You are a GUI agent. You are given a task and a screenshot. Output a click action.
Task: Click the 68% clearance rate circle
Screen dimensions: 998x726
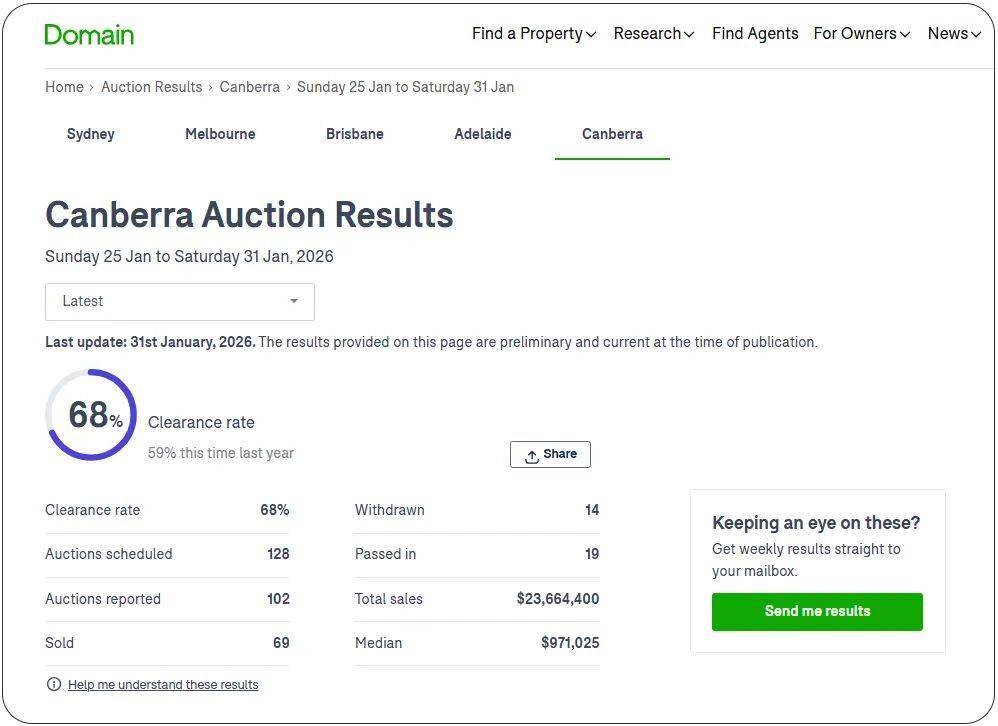(91, 415)
